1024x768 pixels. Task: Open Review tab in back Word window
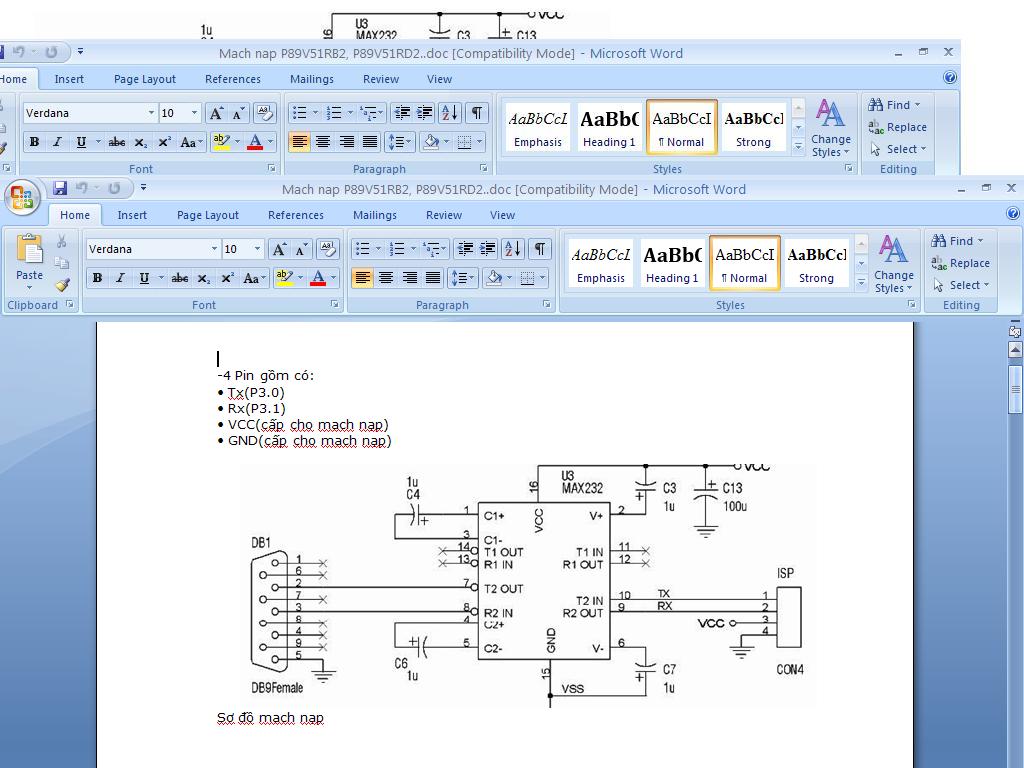tap(381, 79)
